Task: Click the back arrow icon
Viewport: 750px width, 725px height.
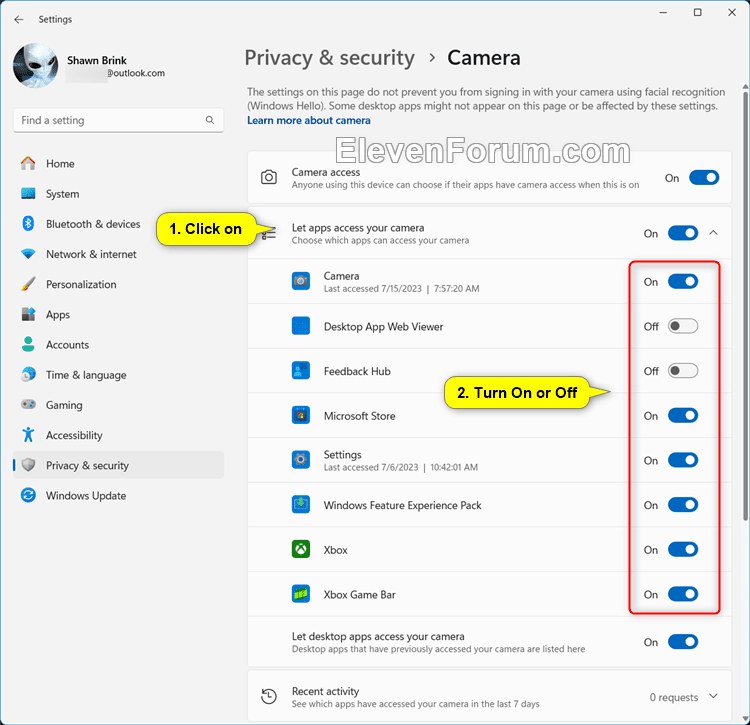Action: pyautogui.click(x=19, y=19)
